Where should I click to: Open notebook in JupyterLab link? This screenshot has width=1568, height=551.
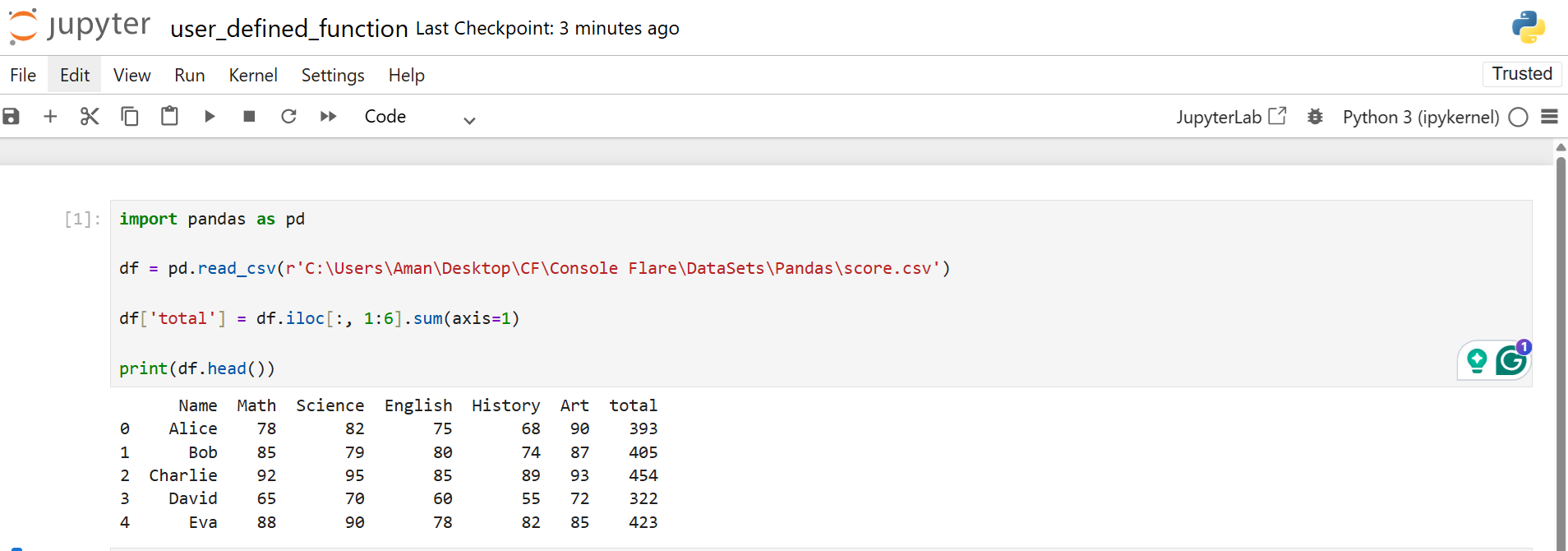click(1230, 117)
